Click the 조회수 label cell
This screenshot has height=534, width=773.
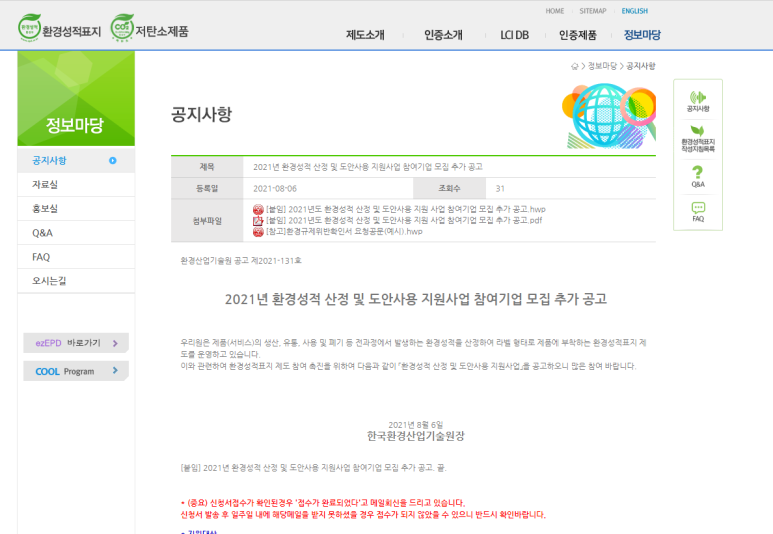pos(449,189)
